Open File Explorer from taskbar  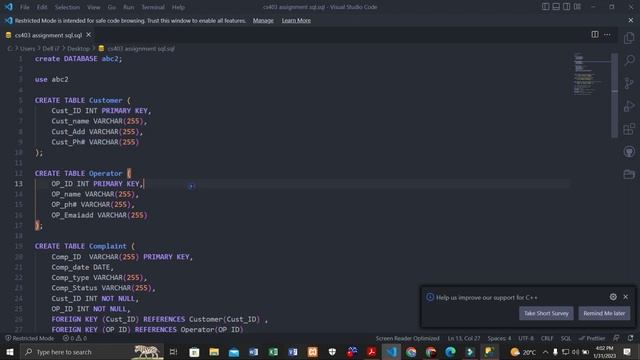(214, 352)
